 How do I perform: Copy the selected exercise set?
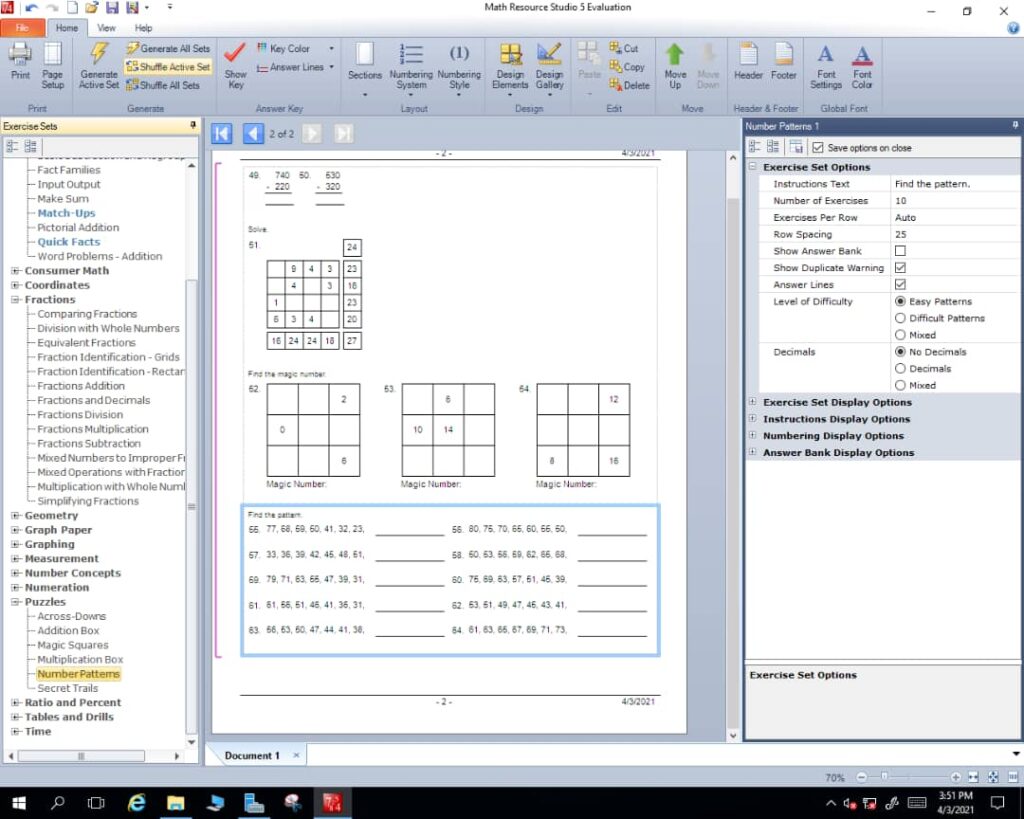point(627,67)
